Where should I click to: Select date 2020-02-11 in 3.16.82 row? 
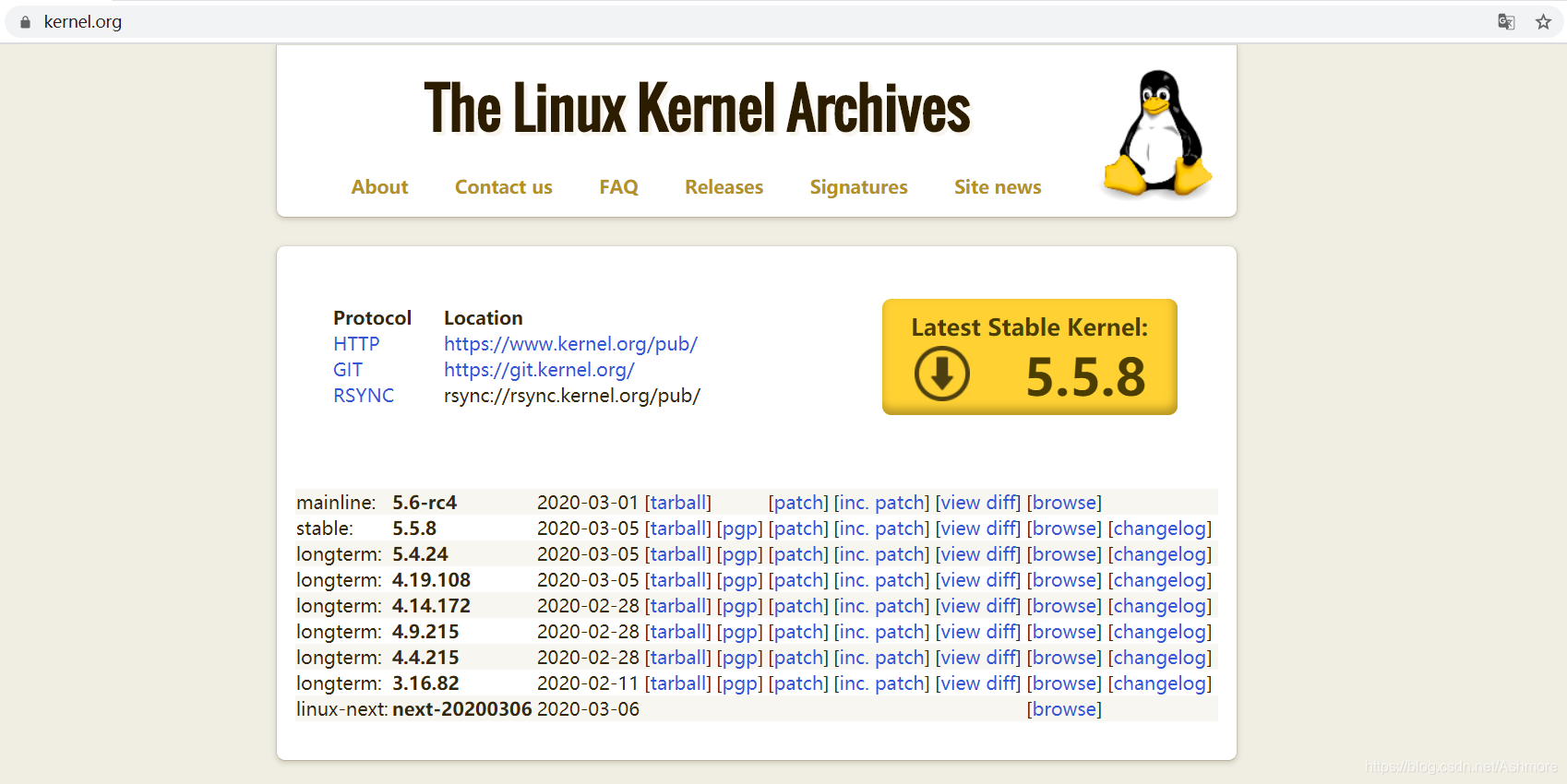[588, 683]
